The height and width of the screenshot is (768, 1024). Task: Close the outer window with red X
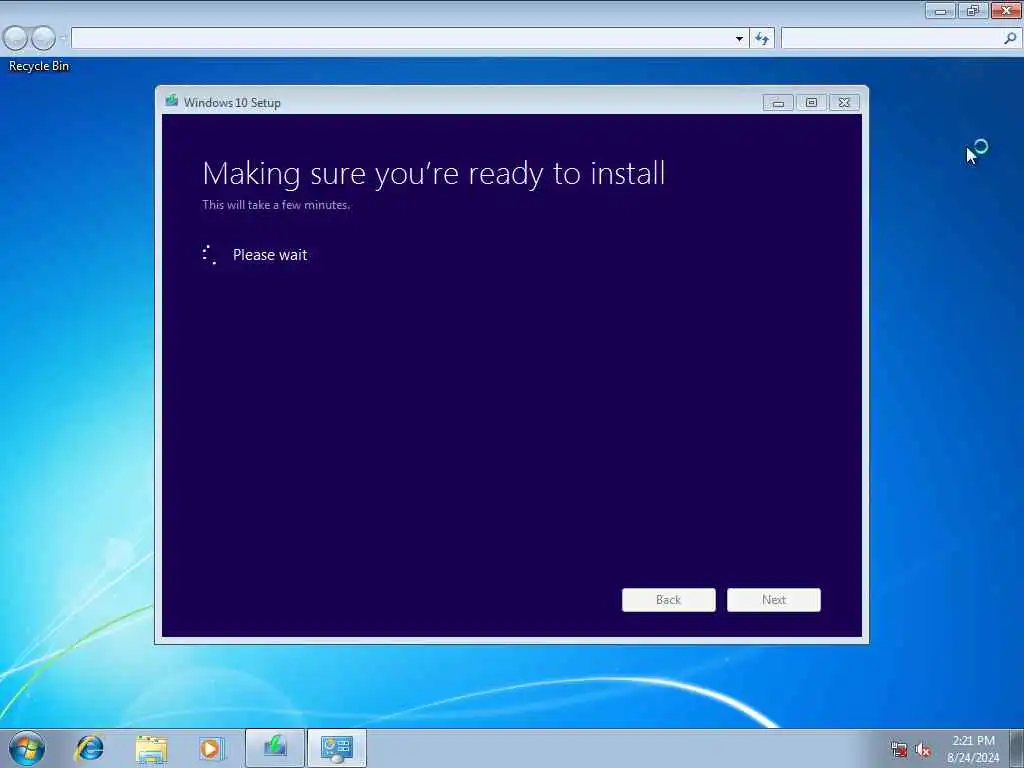[x=1006, y=10]
